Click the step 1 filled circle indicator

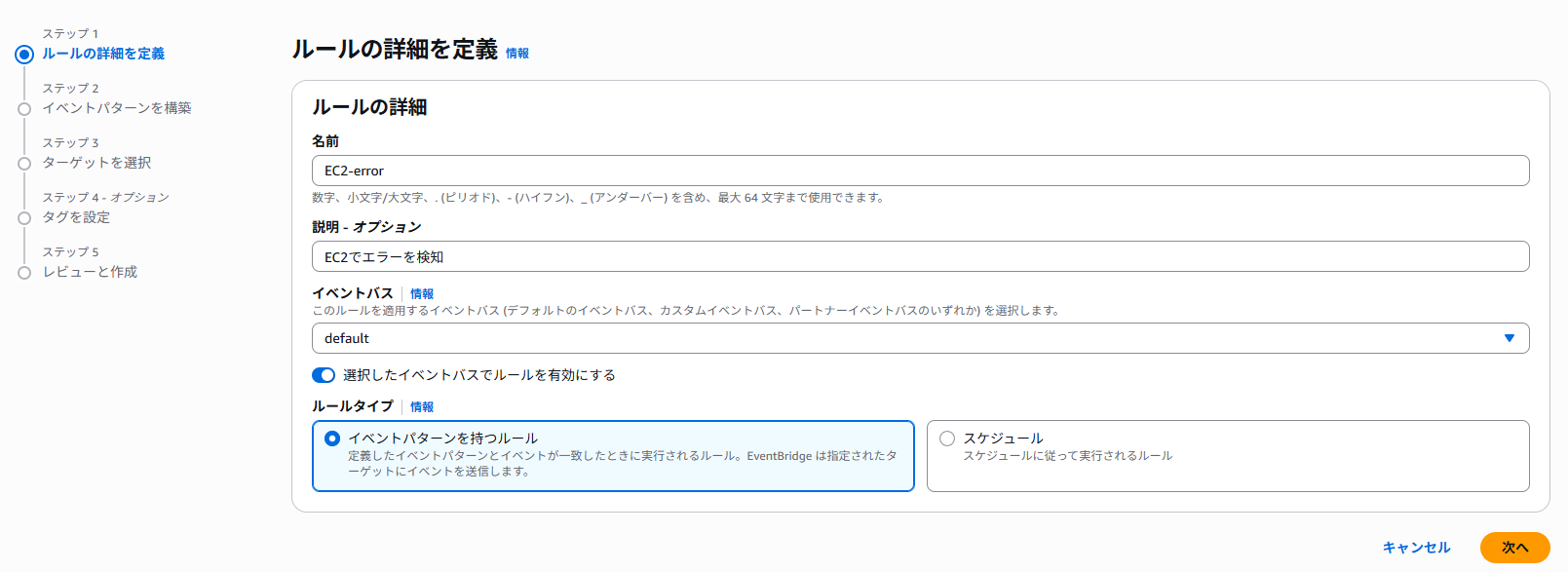[x=24, y=55]
